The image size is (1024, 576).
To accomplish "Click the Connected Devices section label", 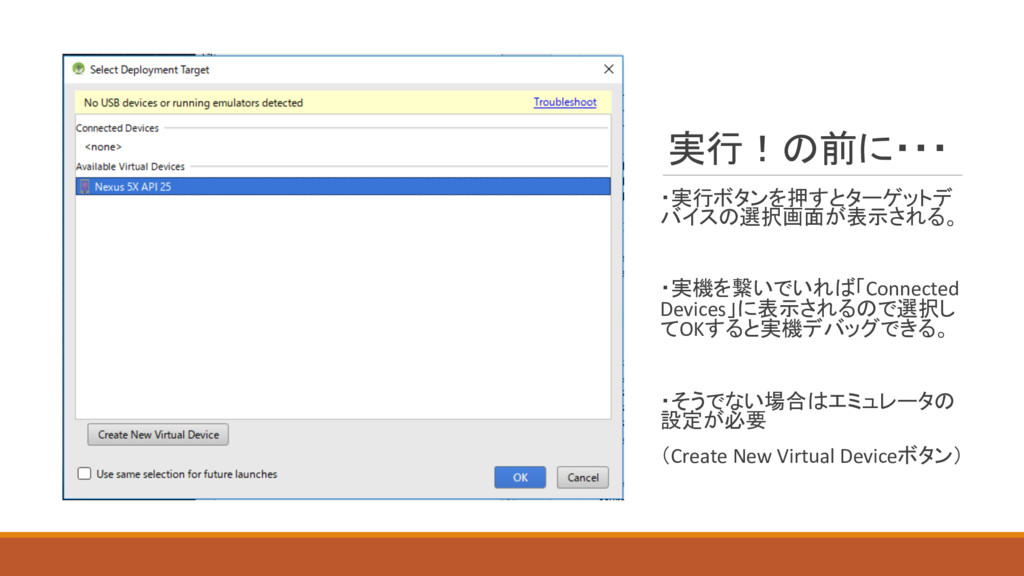I will (118, 128).
